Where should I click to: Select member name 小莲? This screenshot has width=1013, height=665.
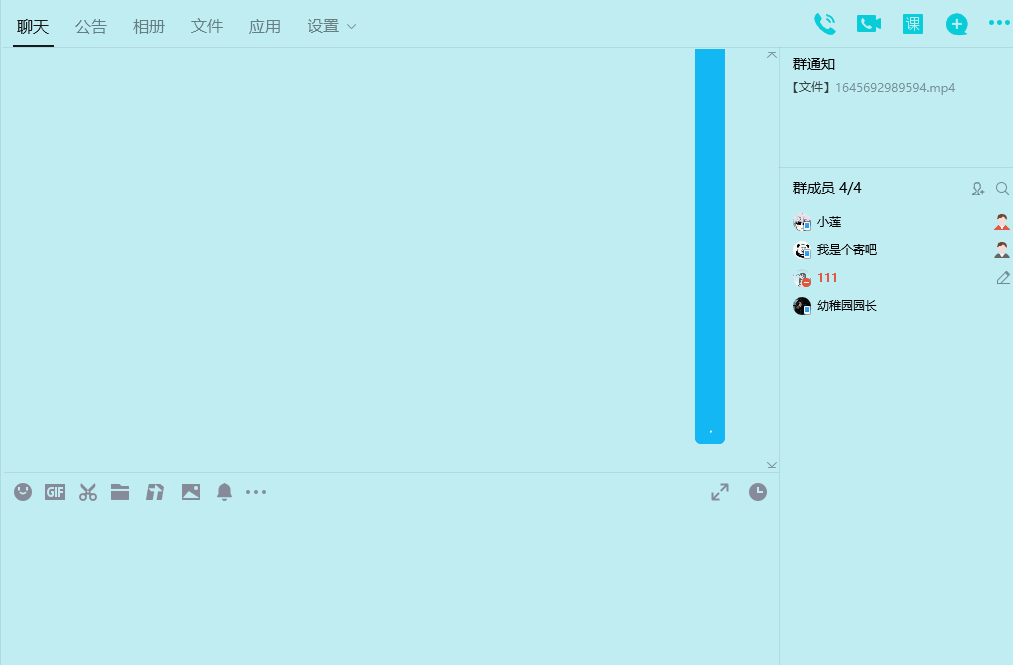click(x=829, y=222)
